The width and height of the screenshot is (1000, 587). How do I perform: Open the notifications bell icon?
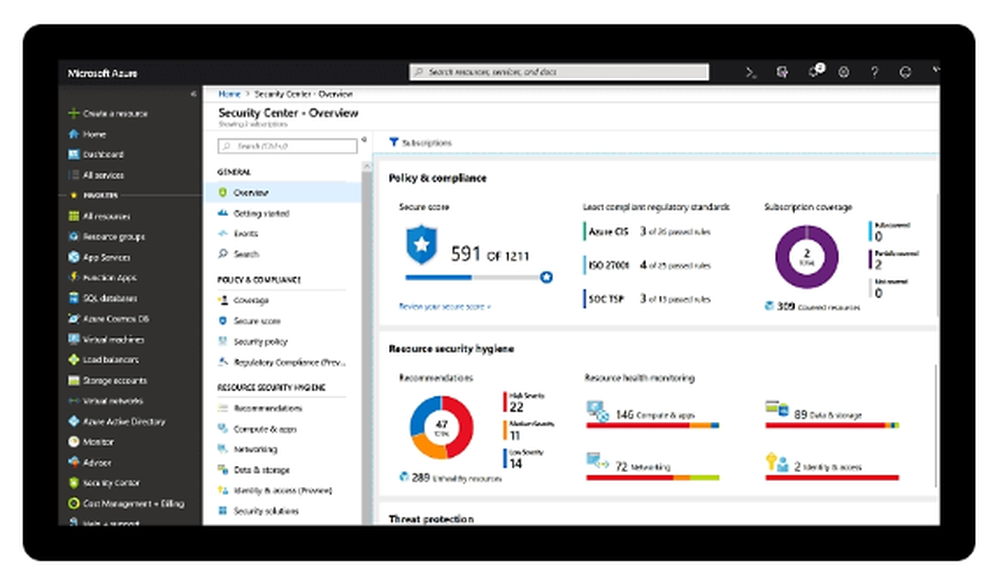point(814,71)
